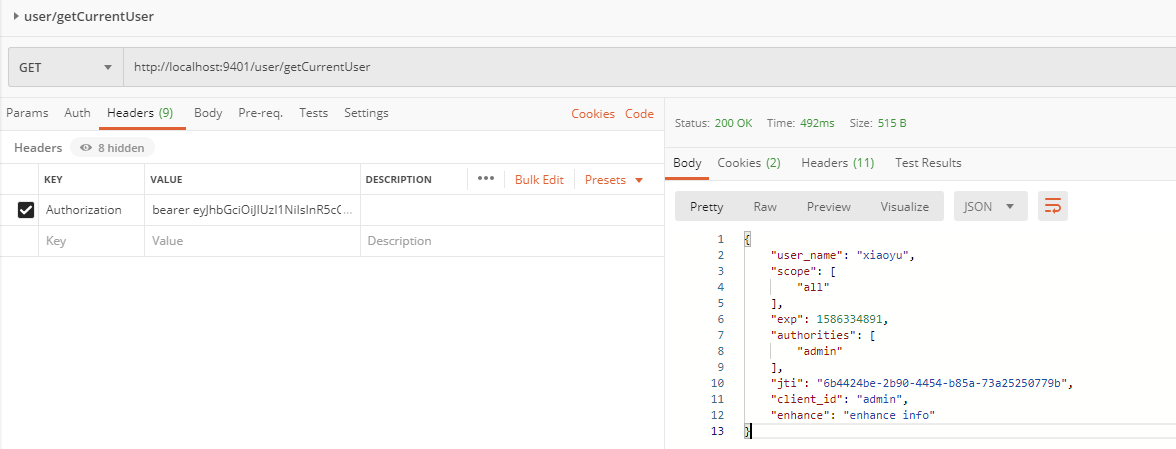Click Bulk Edit

(538, 180)
